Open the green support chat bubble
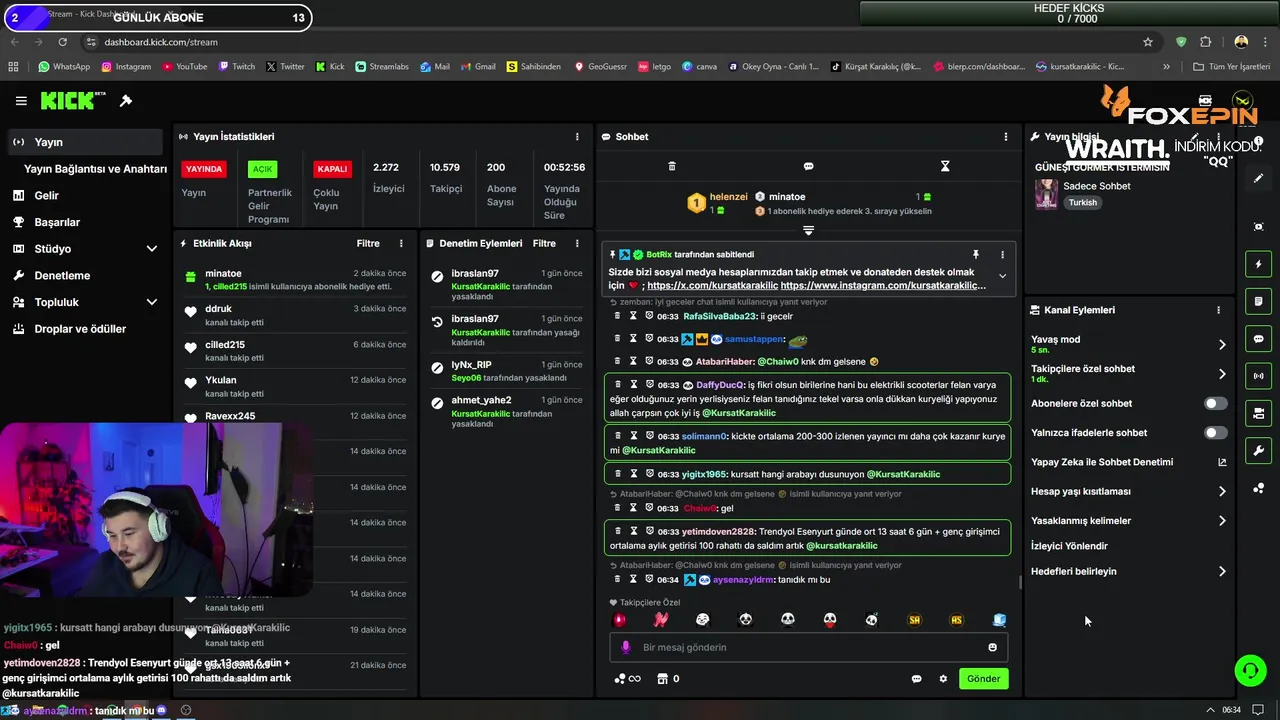Image resolution: width=1280 pixels, height=720 pixels. [1250, 670]
